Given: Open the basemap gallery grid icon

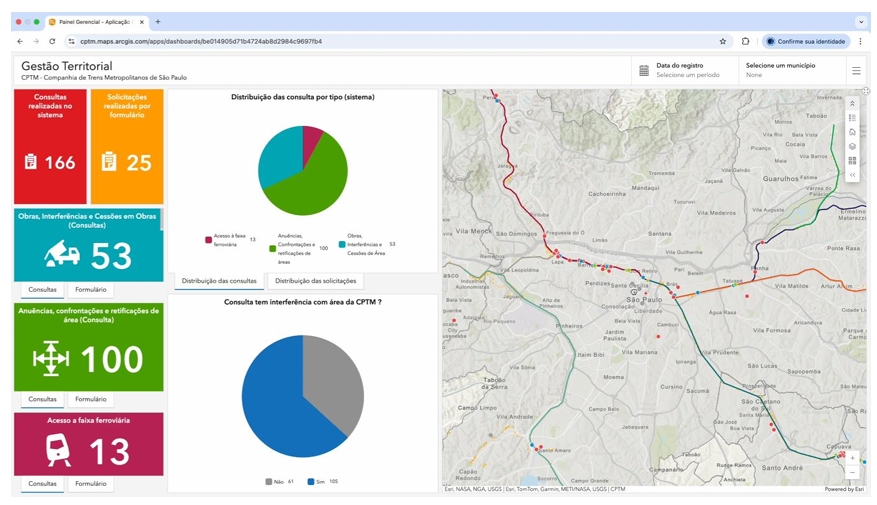Looking at the screenshot, I should click(852, 160).
